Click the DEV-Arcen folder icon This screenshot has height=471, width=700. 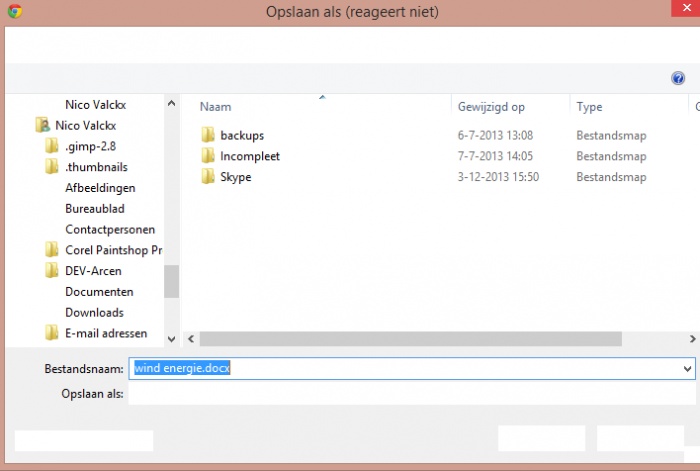(x=52, y=271)
